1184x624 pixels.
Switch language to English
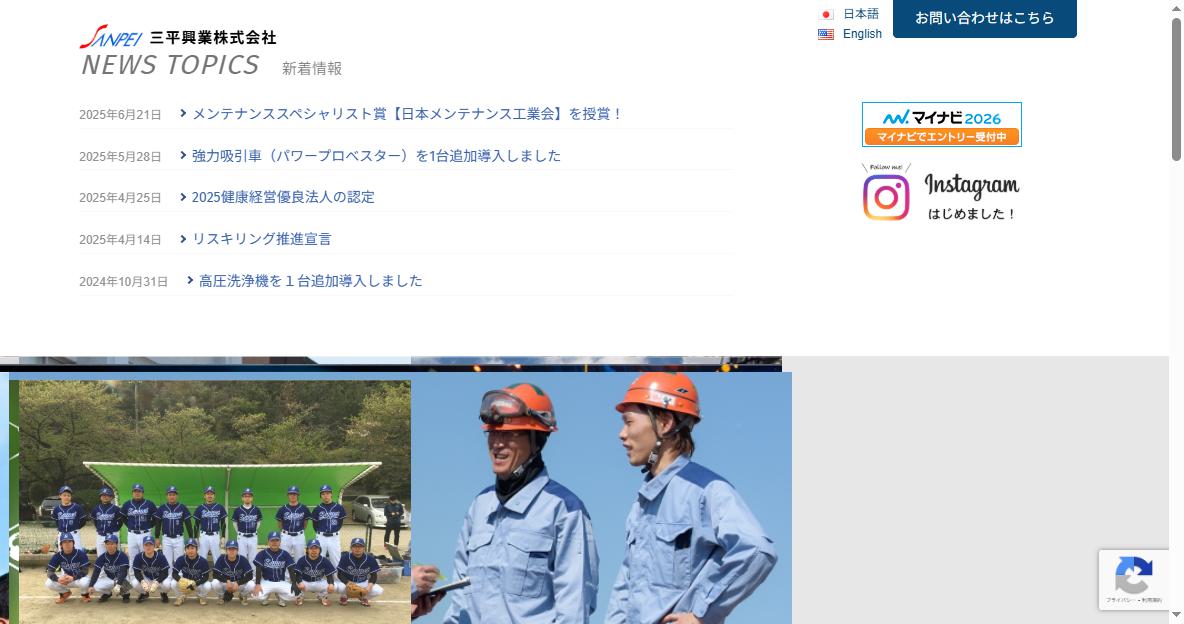click(862, 34)
